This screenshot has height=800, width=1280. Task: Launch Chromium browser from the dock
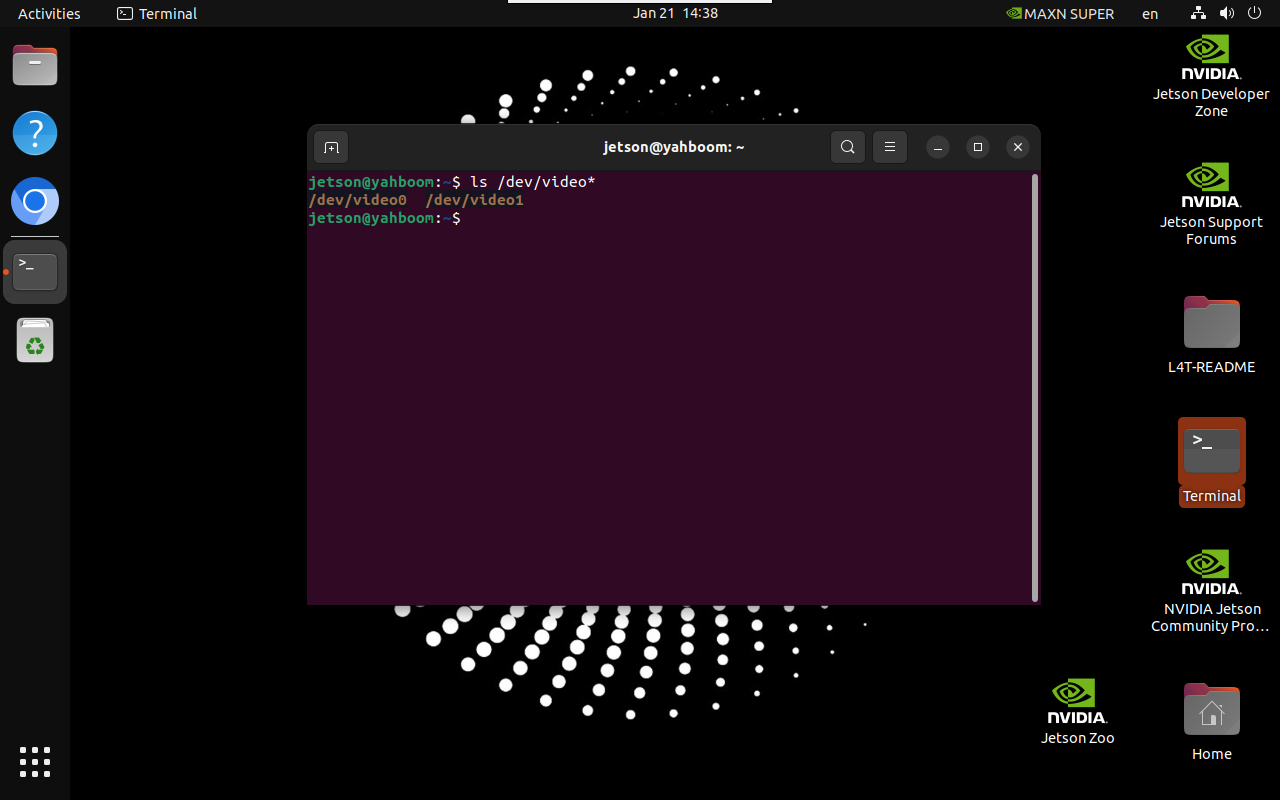pyautogui.click(x=35, y=202)
